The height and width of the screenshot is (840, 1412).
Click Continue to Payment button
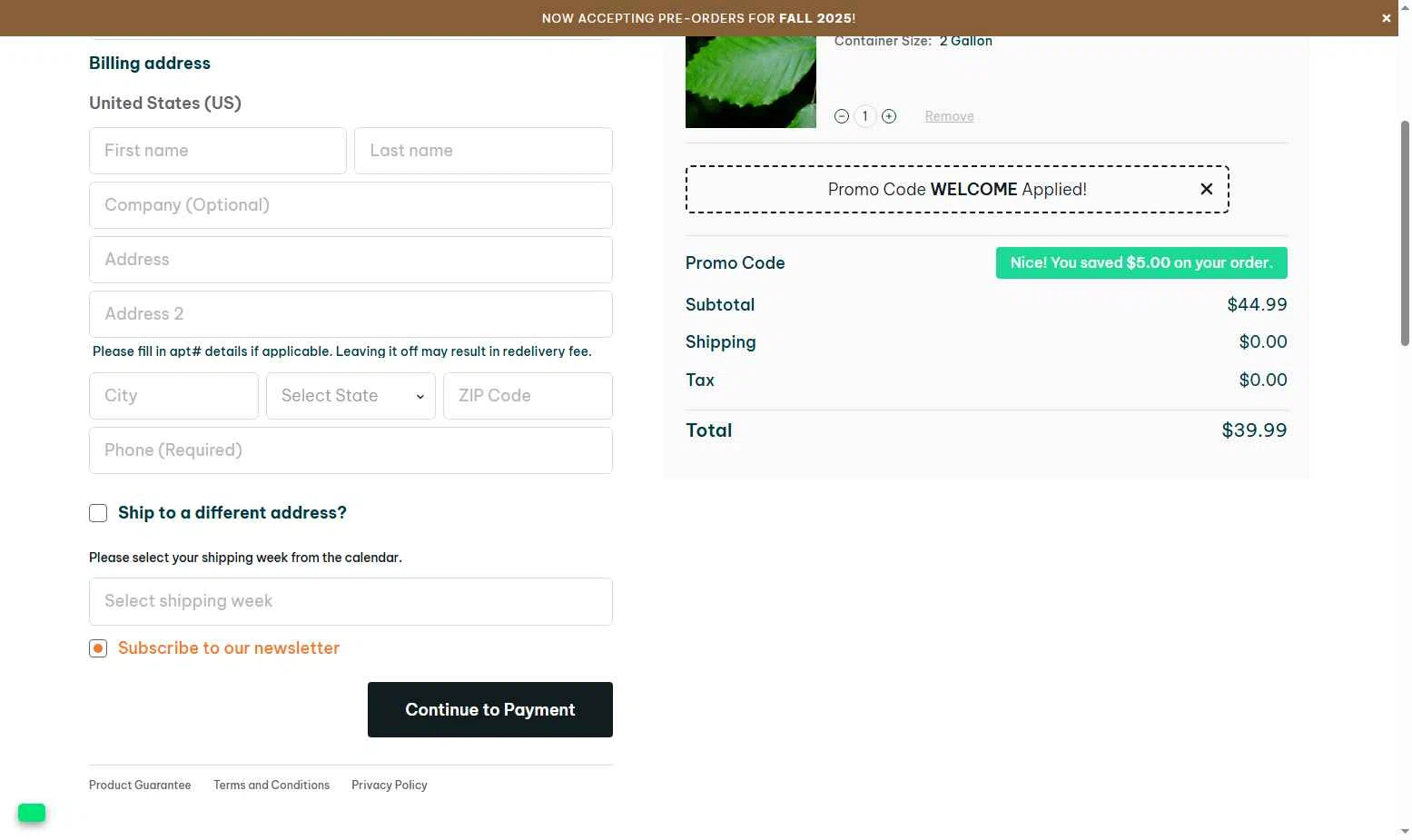point(490,709)
